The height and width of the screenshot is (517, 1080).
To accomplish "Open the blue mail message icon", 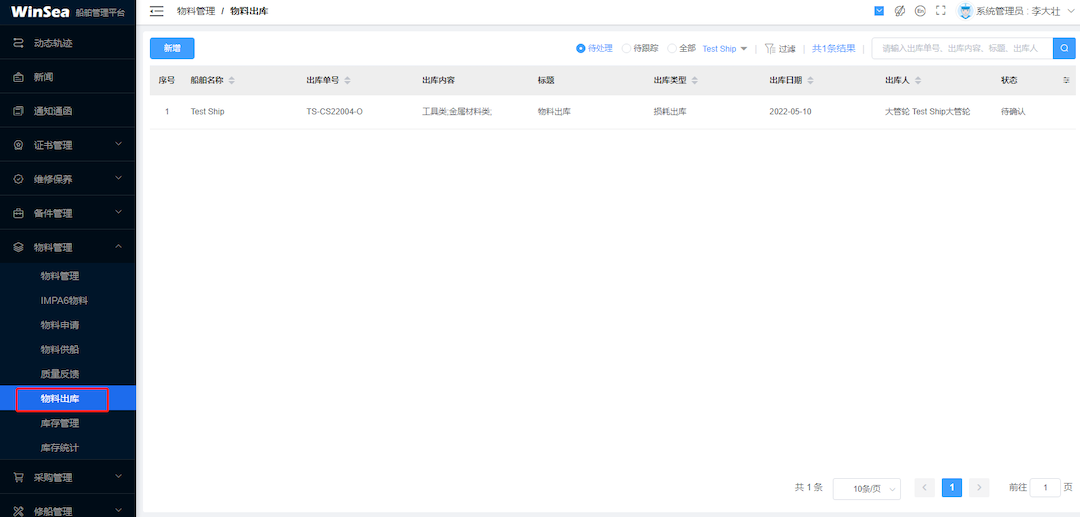I will point(879,11).
